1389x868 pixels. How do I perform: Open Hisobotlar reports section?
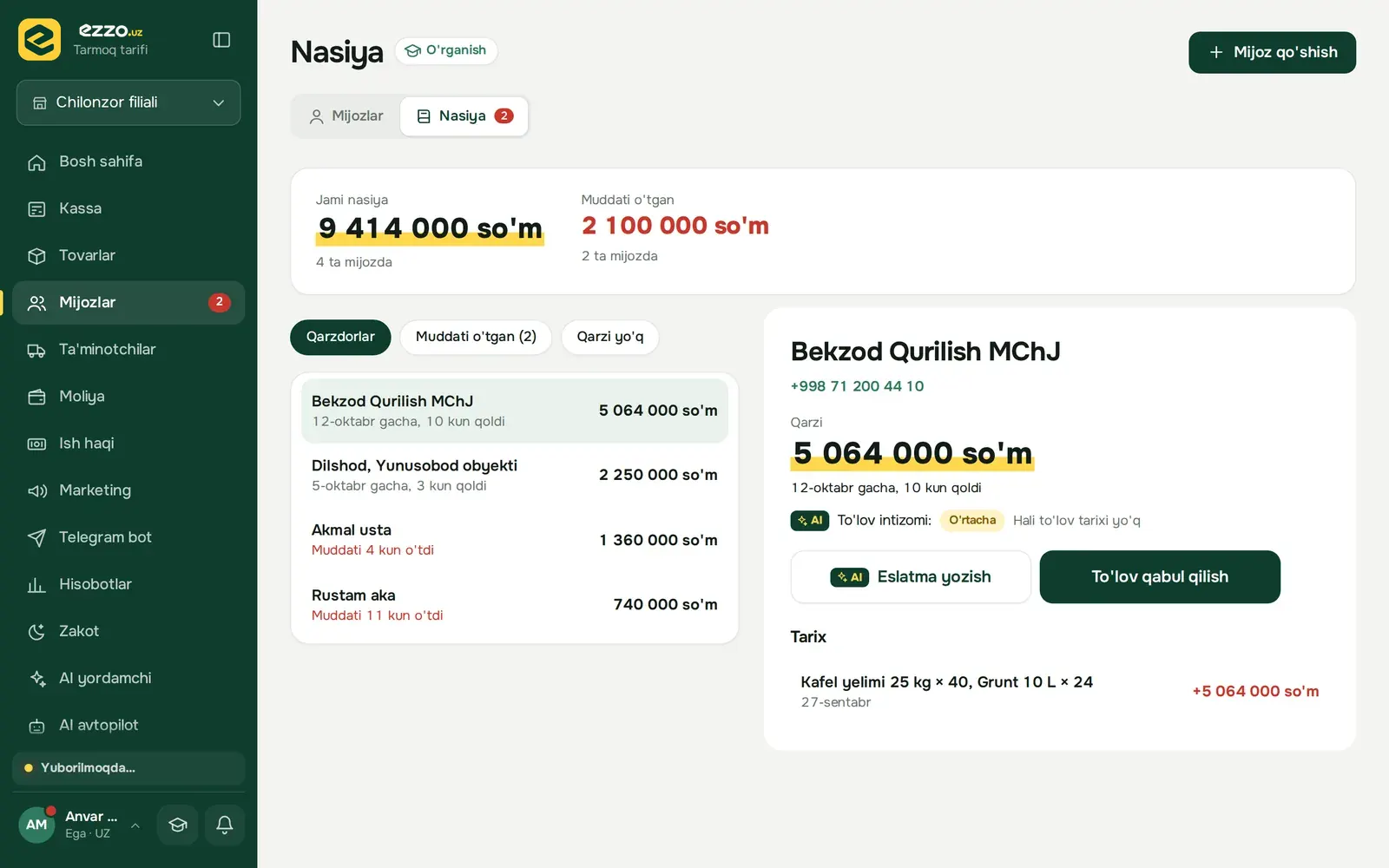pos(128,584)
